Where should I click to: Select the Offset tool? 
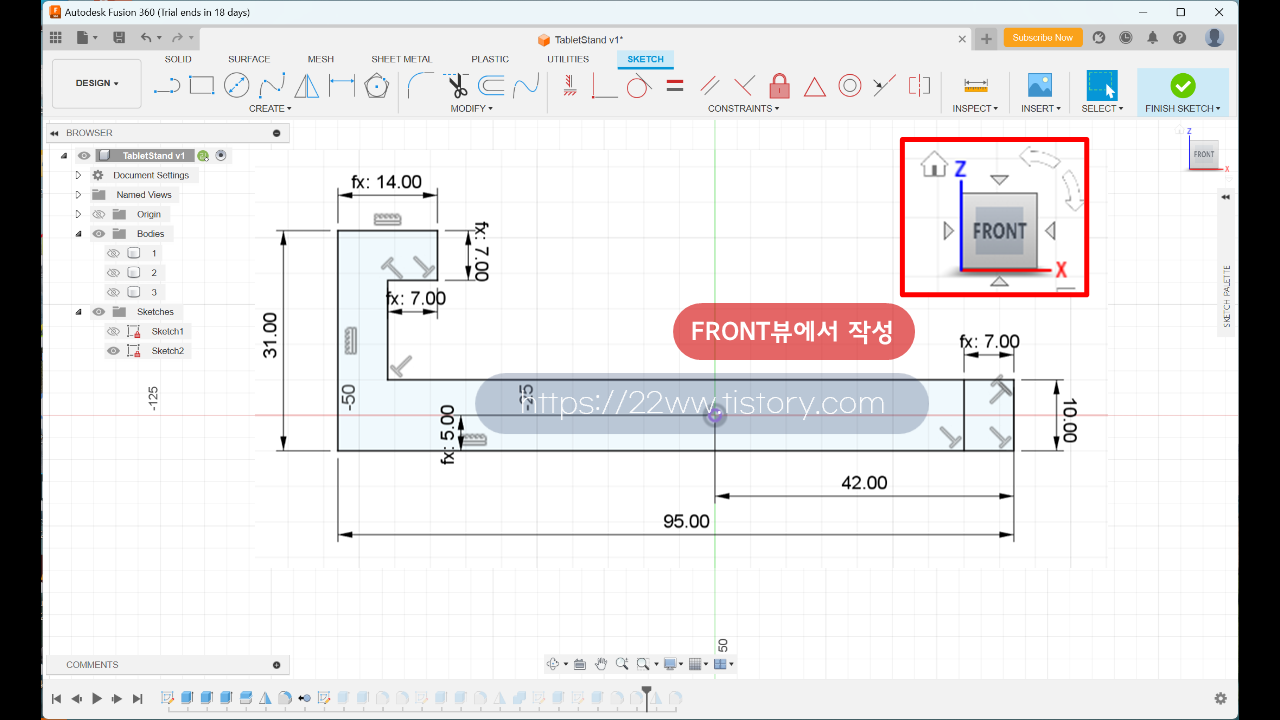[491, 86]
